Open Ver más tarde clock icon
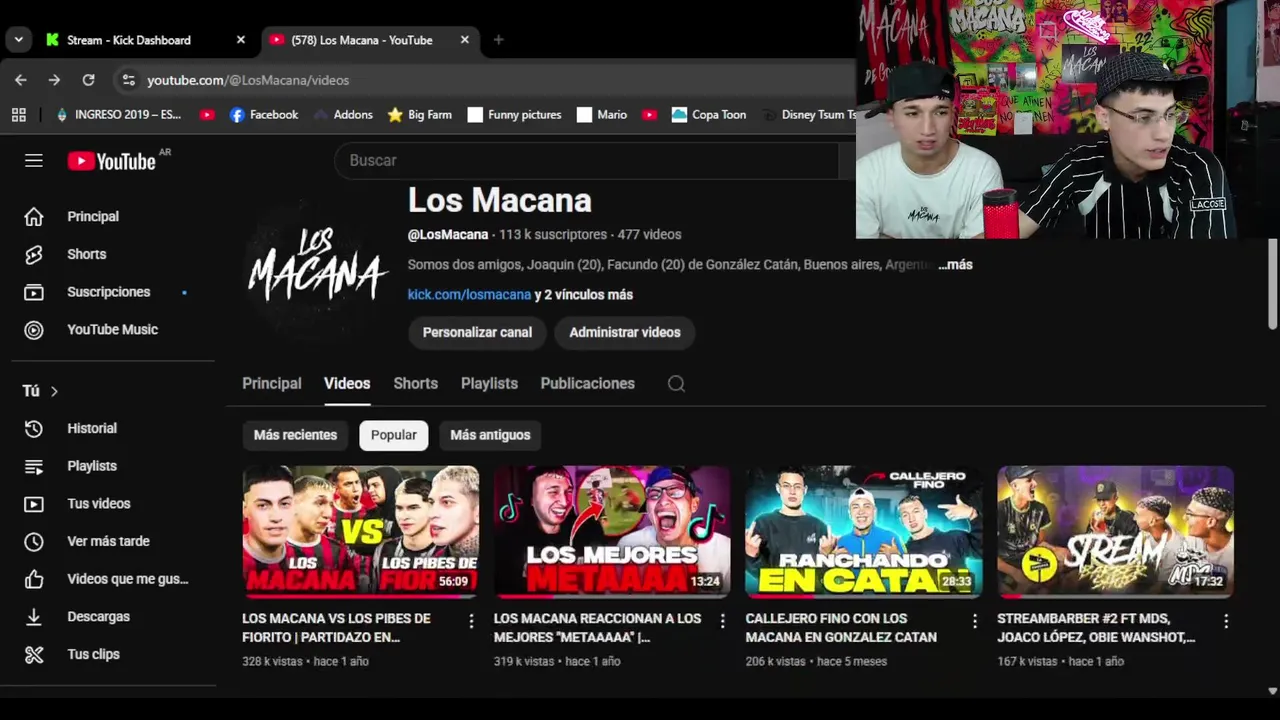Image resolution: width=1280 pixels, height=720 pixels. point(34,542)
